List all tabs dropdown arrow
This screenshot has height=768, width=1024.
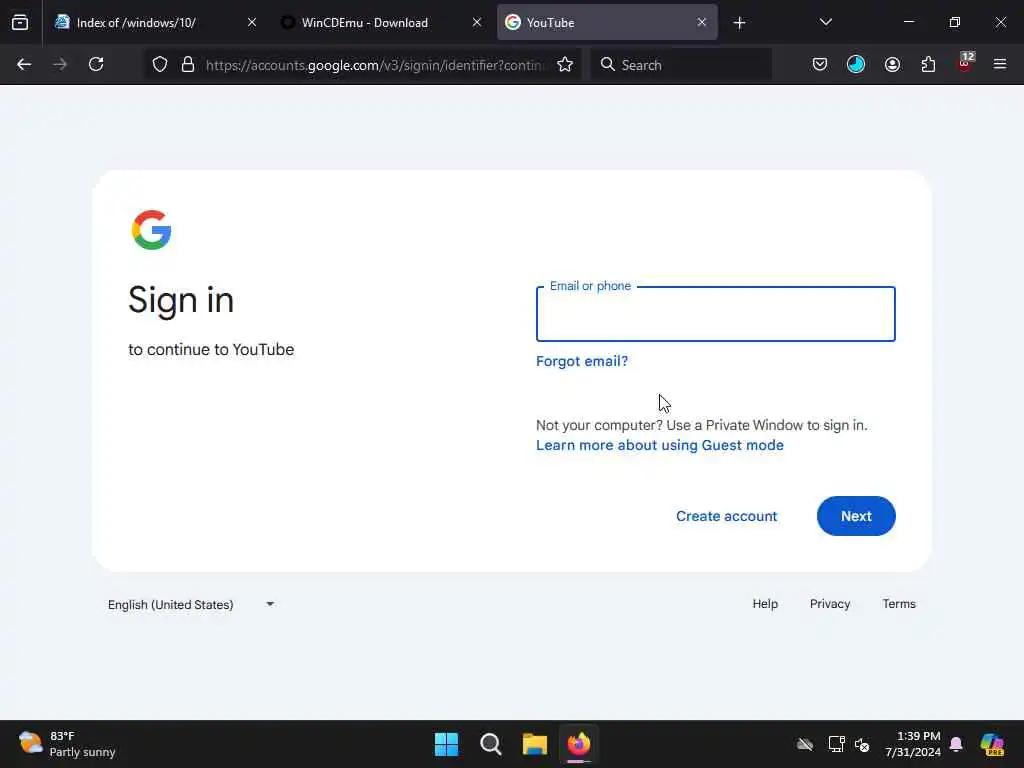click(x=825, y=23)
